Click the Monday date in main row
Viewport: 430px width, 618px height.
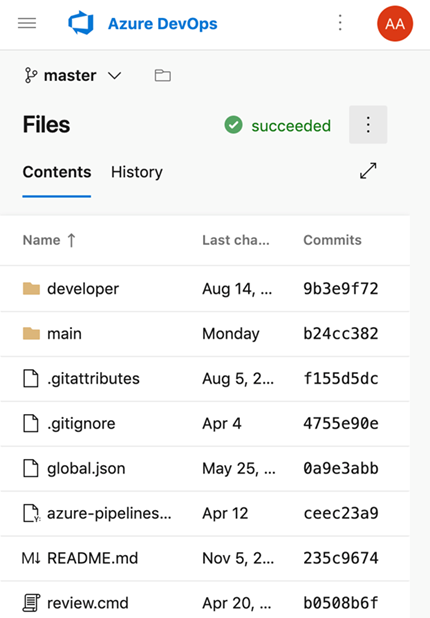click(x=231, y=334)
